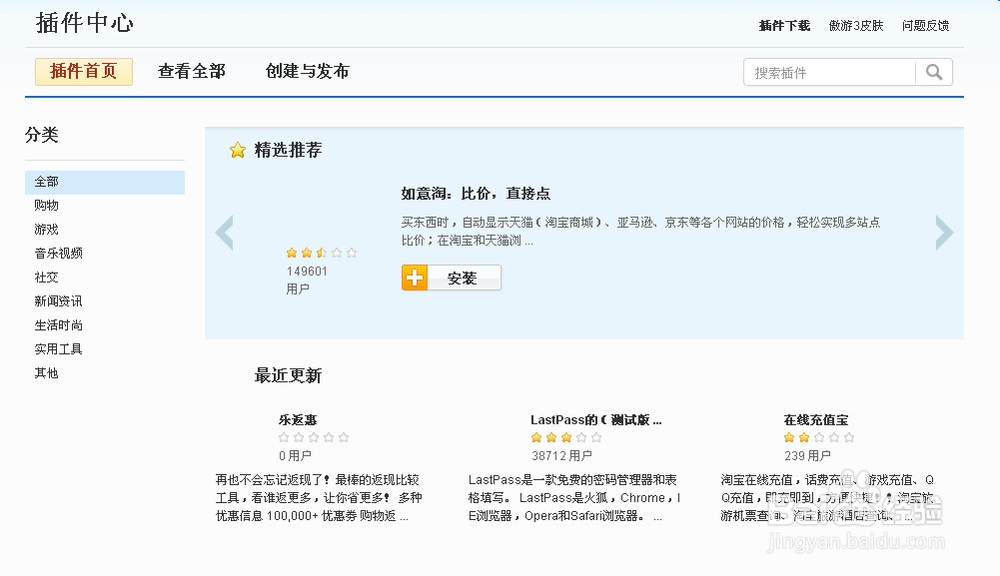This screenshot has height=576, width=1000.
Task: Open the 查看全部 tab
Action: (191, 71)
